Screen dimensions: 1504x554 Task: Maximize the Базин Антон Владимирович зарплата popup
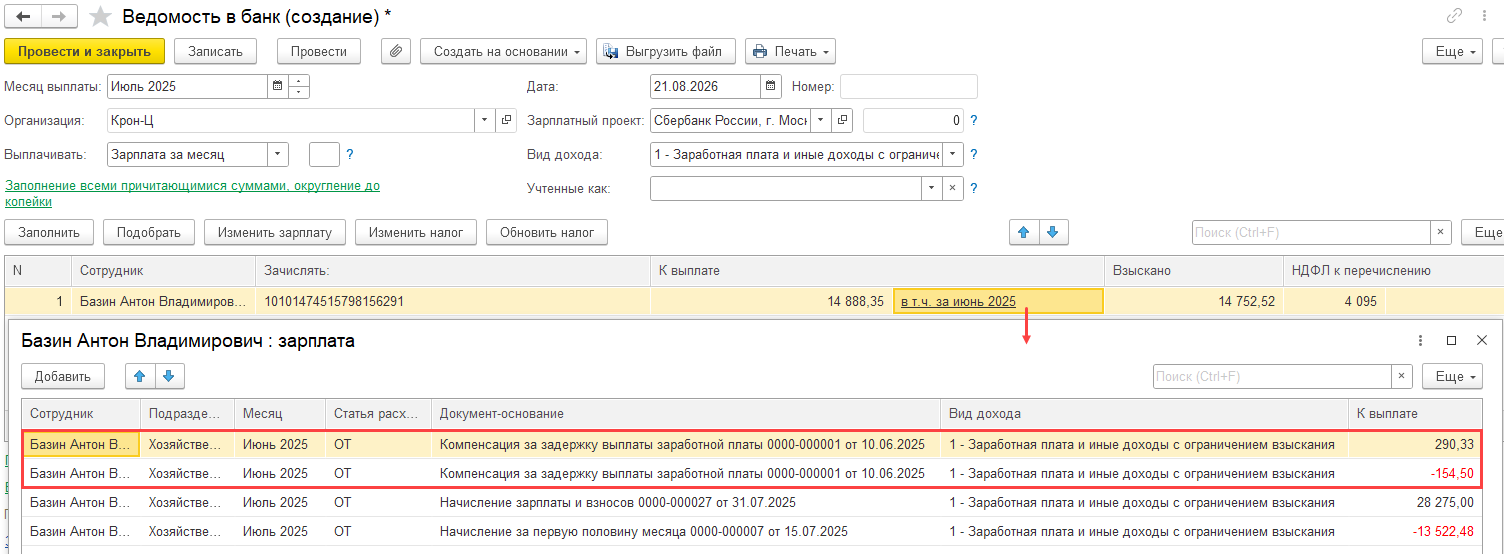pos(1451,341)
